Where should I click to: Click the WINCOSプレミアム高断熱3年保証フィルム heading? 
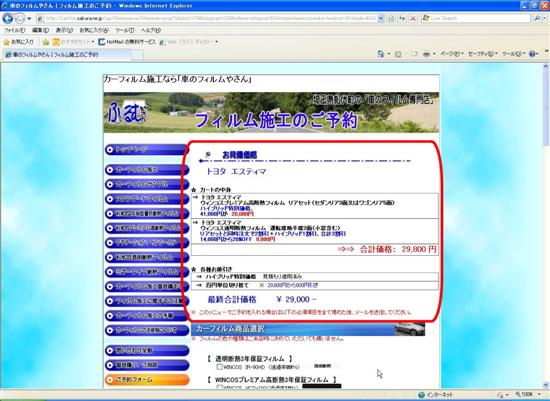[271, 380]
